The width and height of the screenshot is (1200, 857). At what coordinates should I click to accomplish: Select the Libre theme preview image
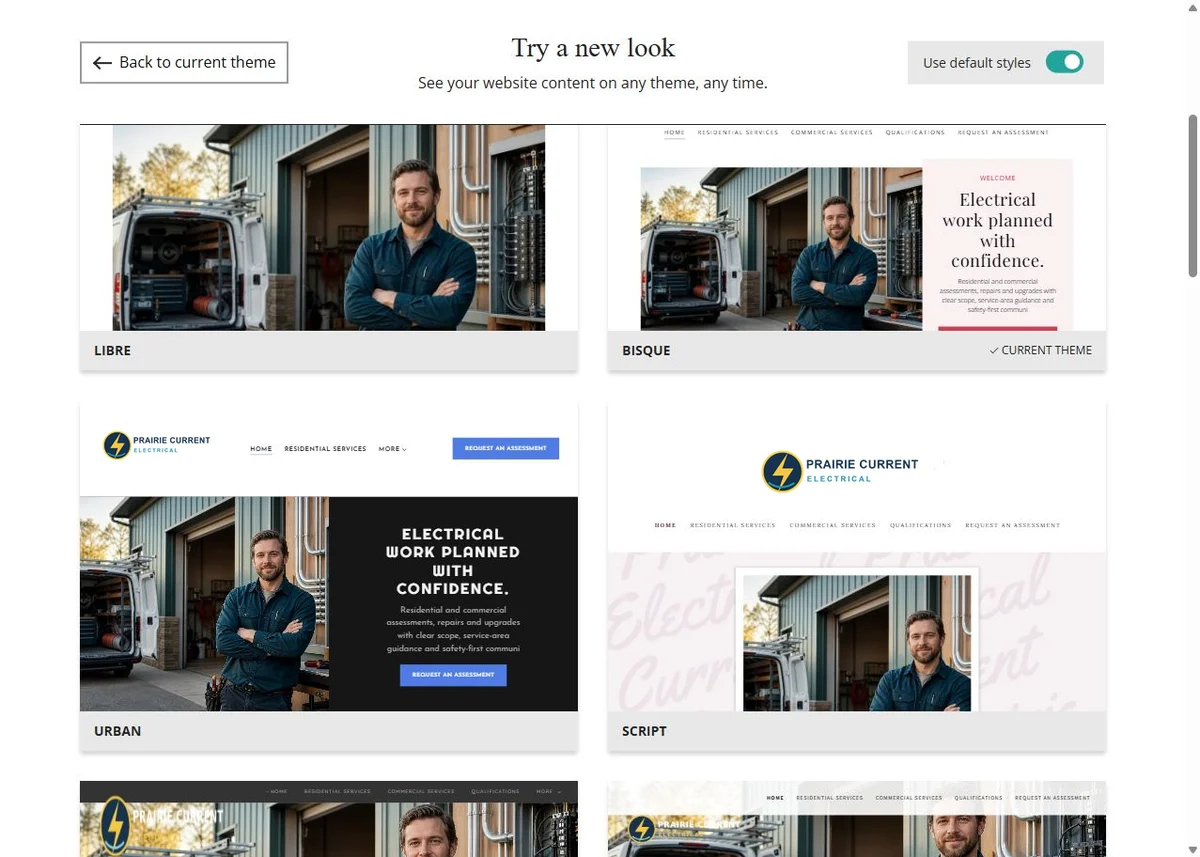tap(329, 228)
